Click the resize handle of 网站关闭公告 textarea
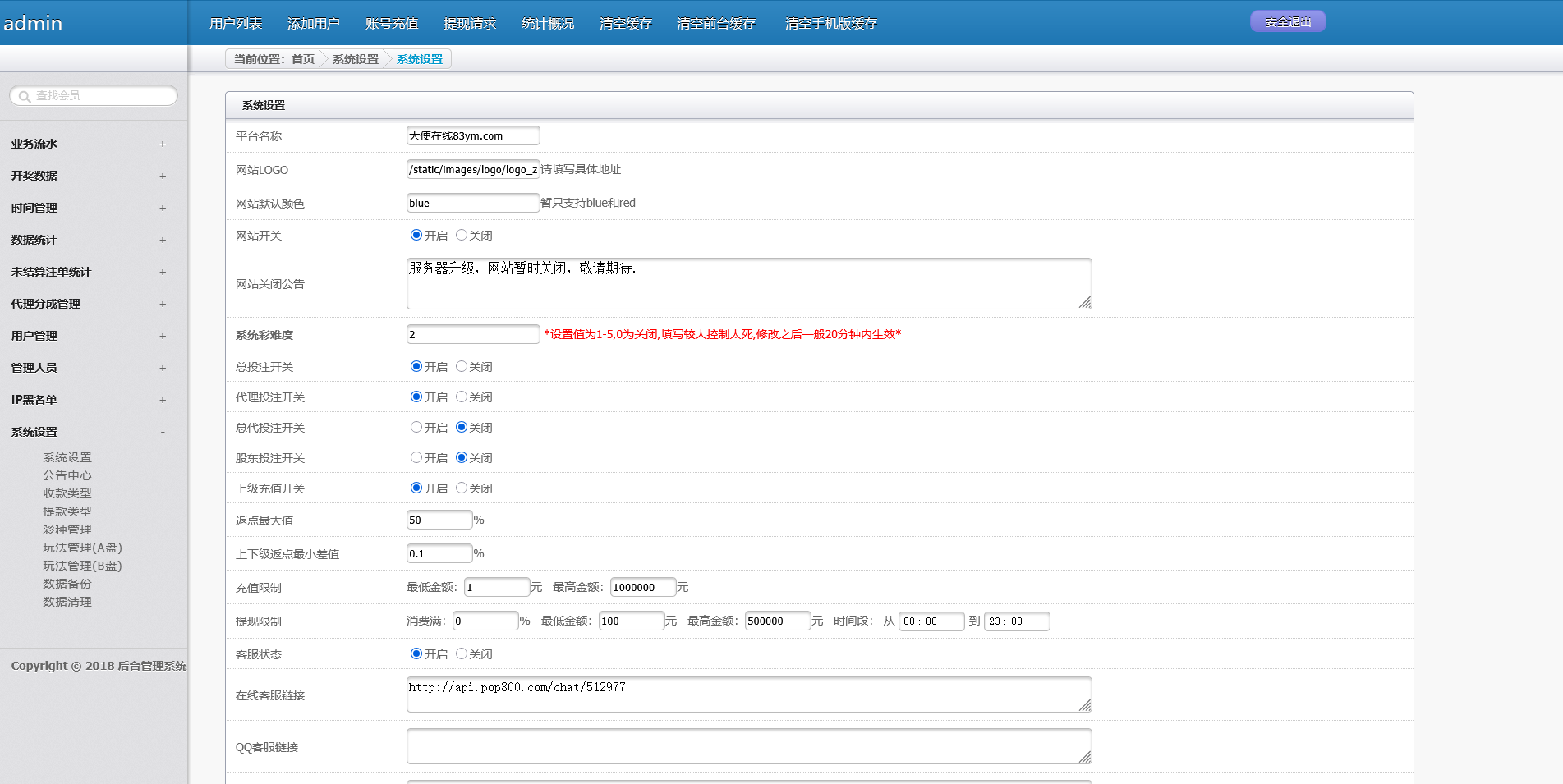This screenshot has height=784, width=1563. [x=1085, y=303]
